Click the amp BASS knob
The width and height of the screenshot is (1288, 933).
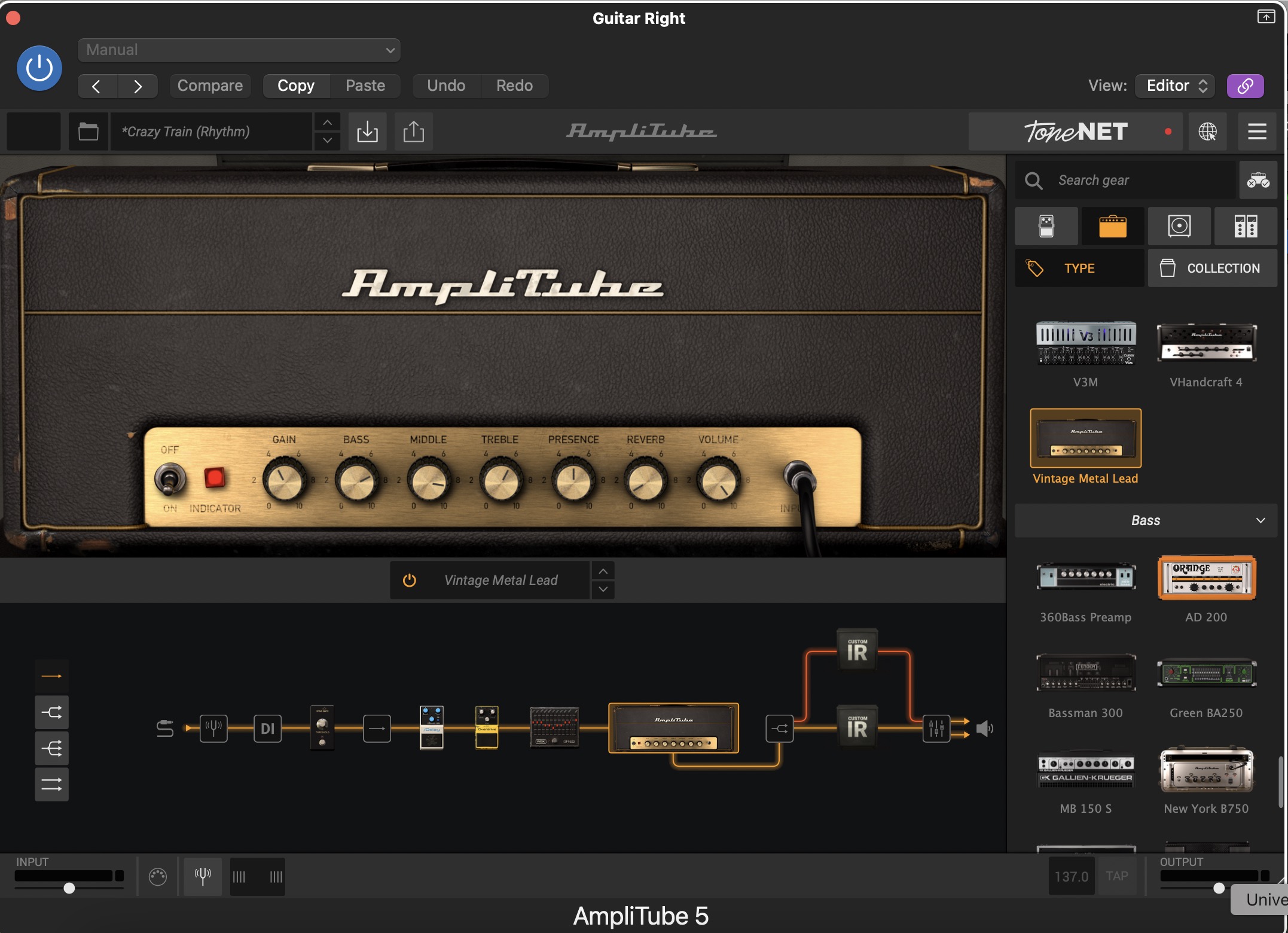(356, 479)
